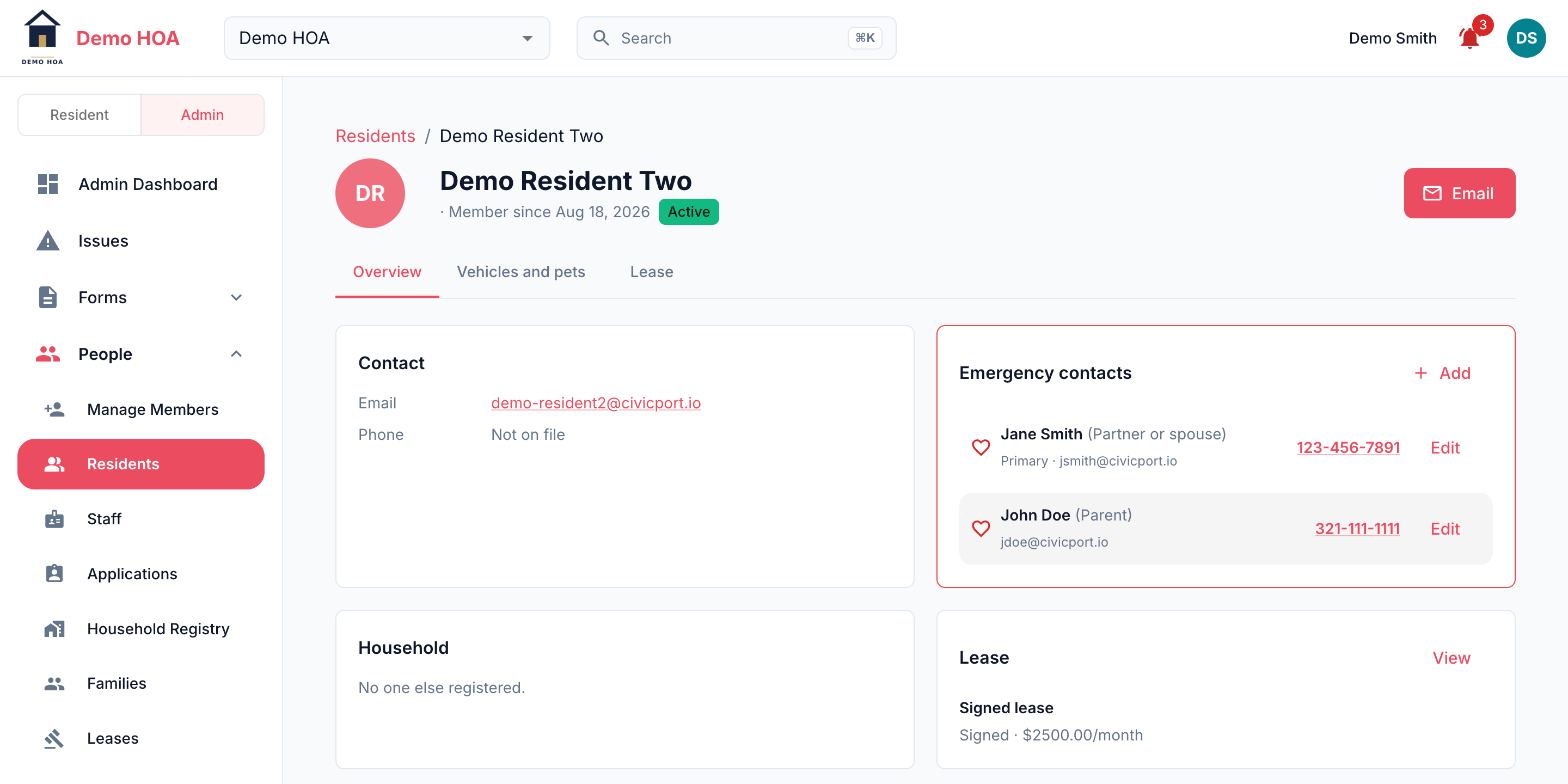This screenshot has height=784, width=1568.
Task: Click the Demo HOA brand title
Action: coord(128,38)
